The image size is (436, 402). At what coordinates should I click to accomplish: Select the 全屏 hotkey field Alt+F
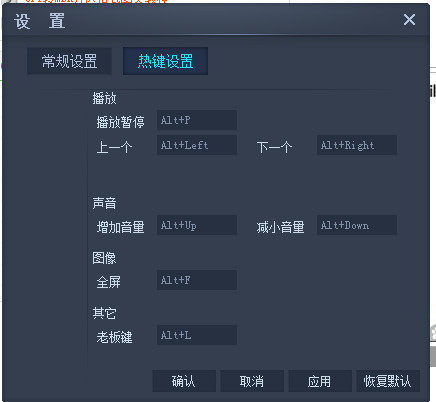pos(197,280)
